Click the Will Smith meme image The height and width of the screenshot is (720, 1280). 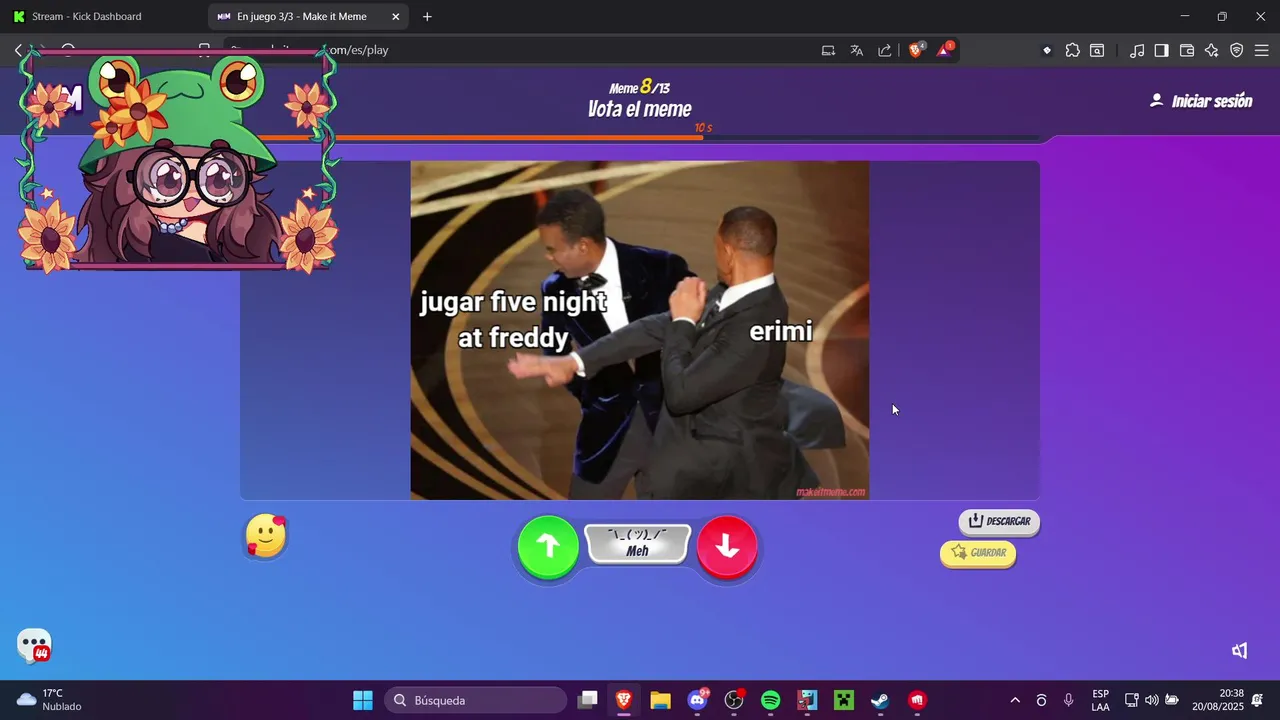pos(640,330)
